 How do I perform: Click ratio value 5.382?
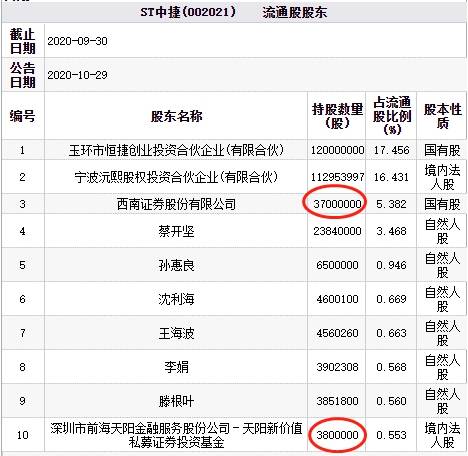click(x=391, y=204)
